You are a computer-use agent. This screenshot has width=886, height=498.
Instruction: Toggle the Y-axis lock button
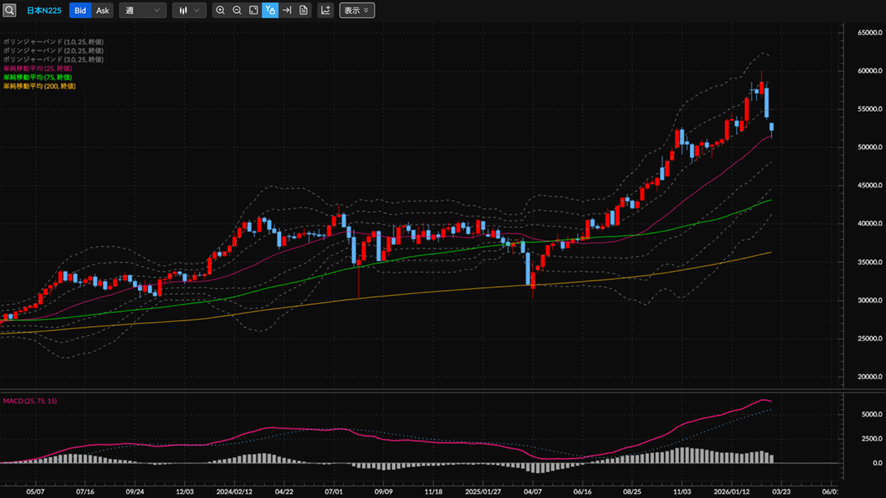point(270,10)
